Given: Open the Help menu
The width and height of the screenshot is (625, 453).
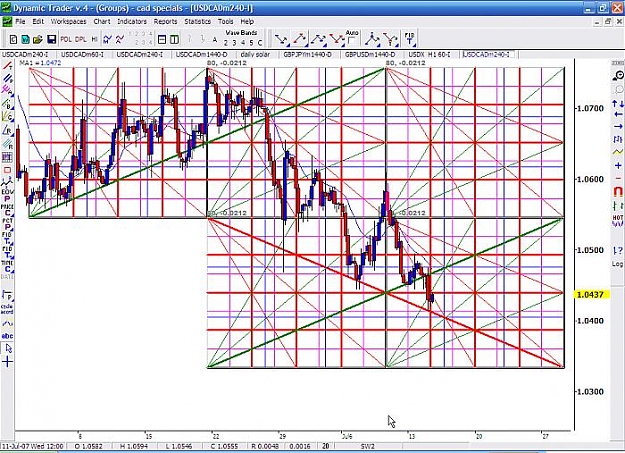Looking at the screenshot, I should click(x=247, y=22).
